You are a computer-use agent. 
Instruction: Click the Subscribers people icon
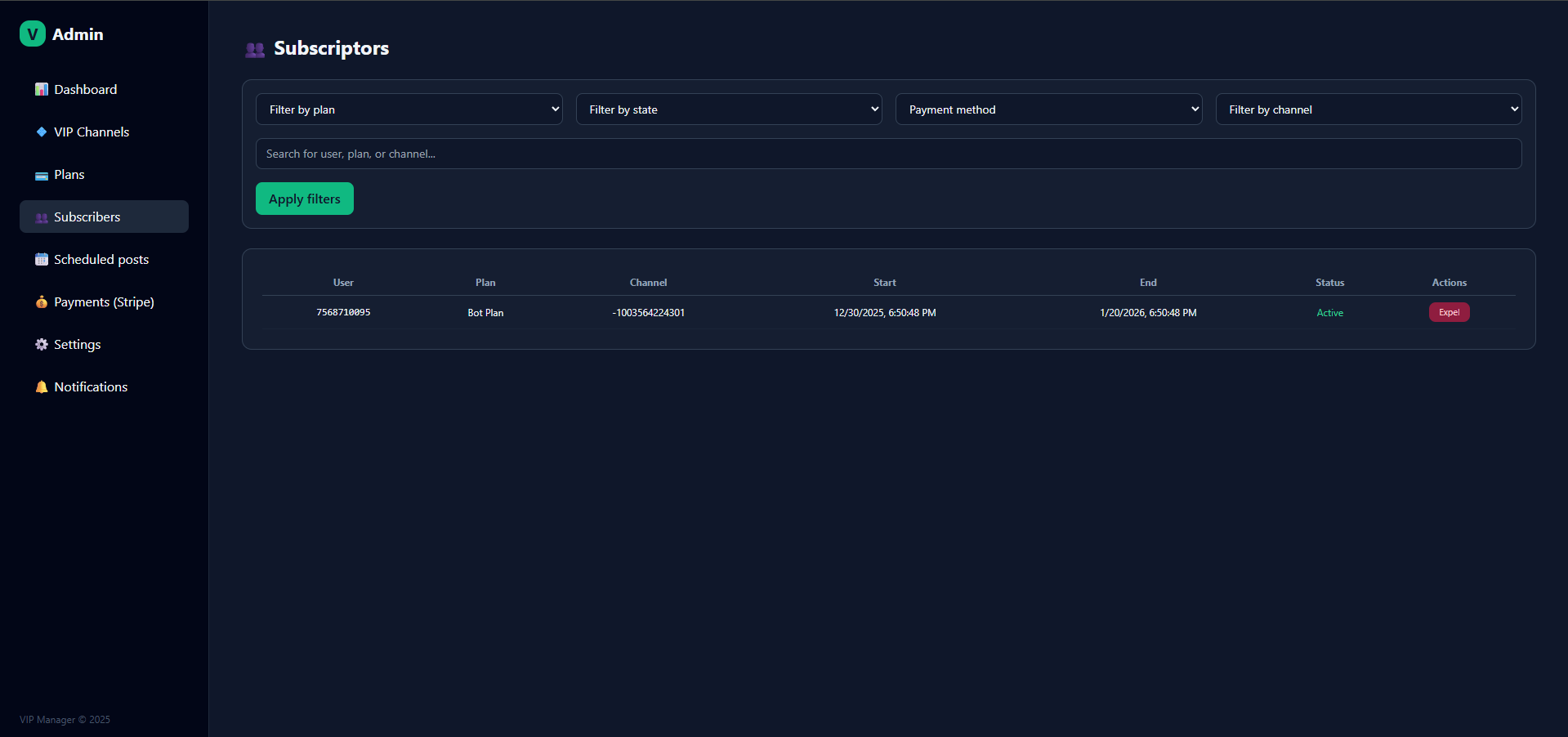click(x=41, y=217)
